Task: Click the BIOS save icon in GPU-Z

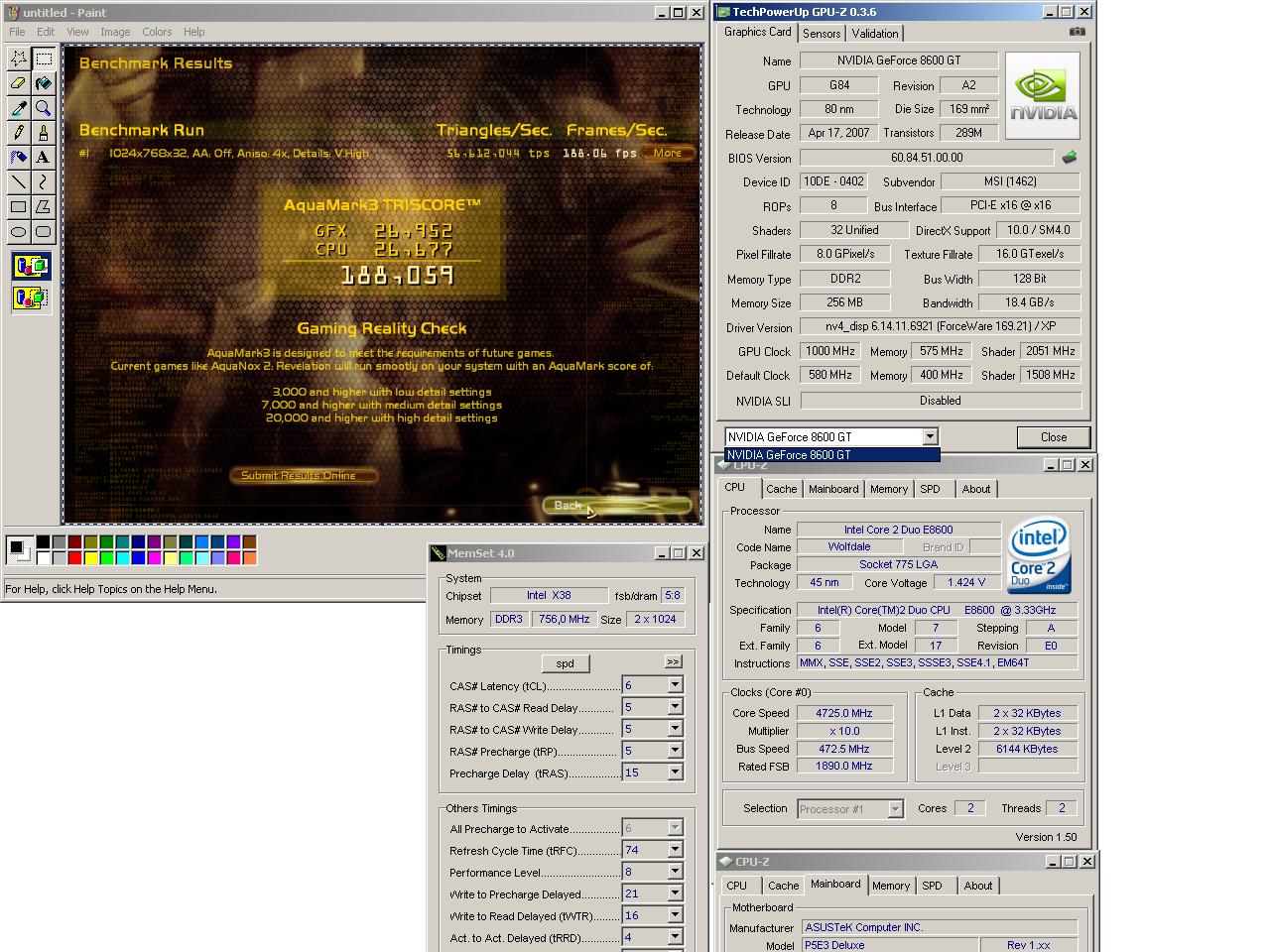Action: 1070,158
